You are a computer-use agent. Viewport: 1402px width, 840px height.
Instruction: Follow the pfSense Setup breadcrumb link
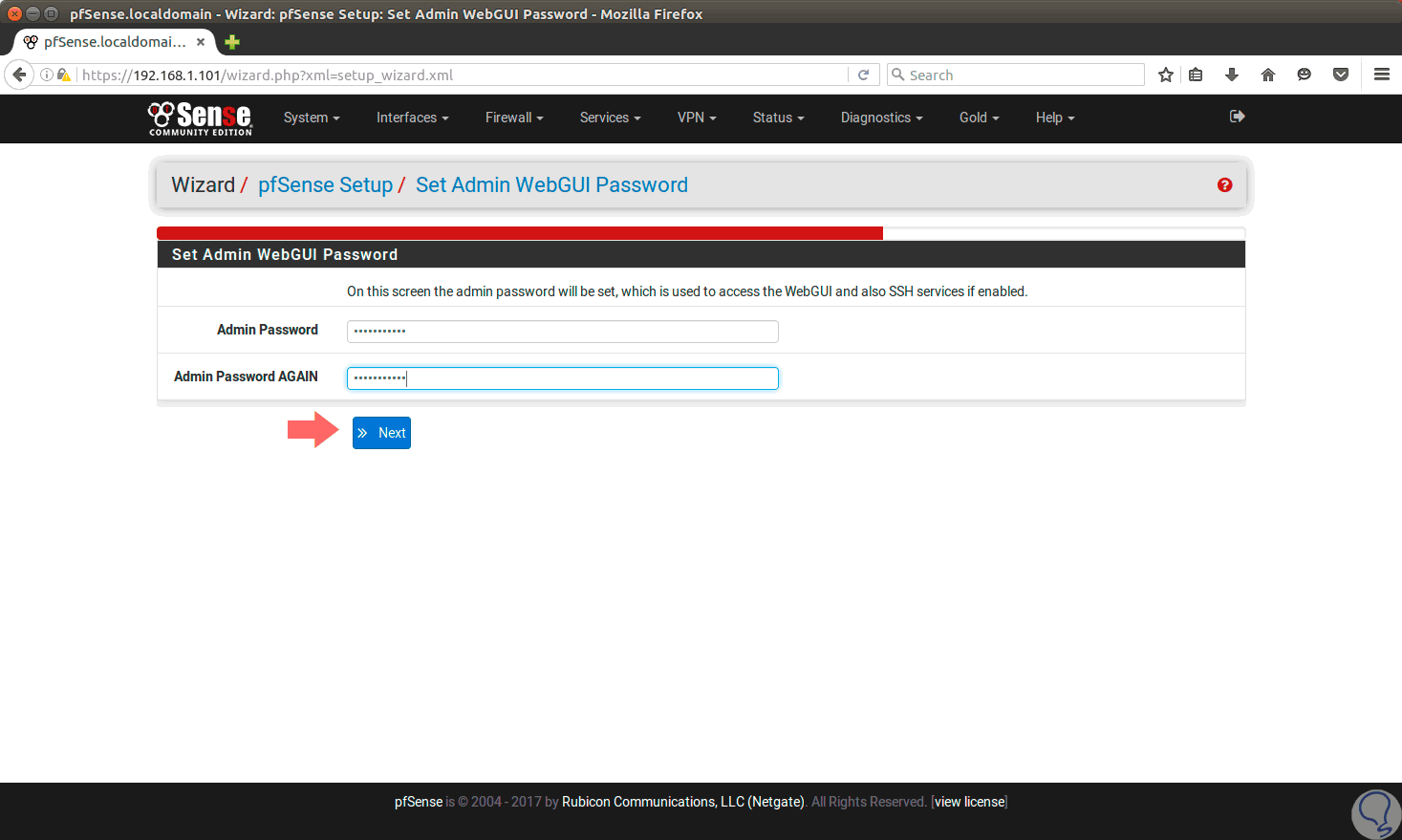point(325,185)
